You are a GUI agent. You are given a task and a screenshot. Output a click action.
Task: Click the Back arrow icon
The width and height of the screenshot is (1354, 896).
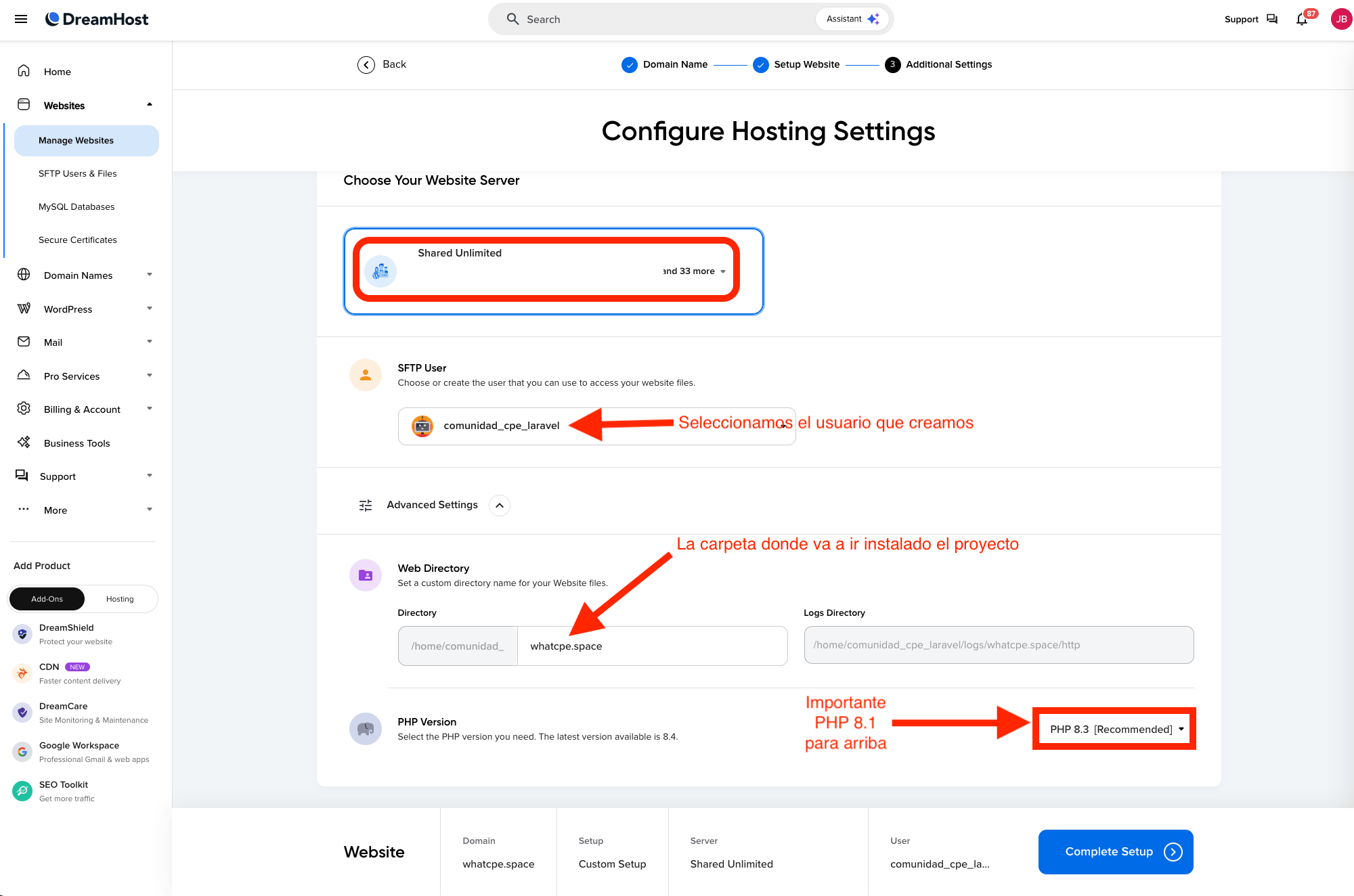pyautogui.click(x=366, y=64)
